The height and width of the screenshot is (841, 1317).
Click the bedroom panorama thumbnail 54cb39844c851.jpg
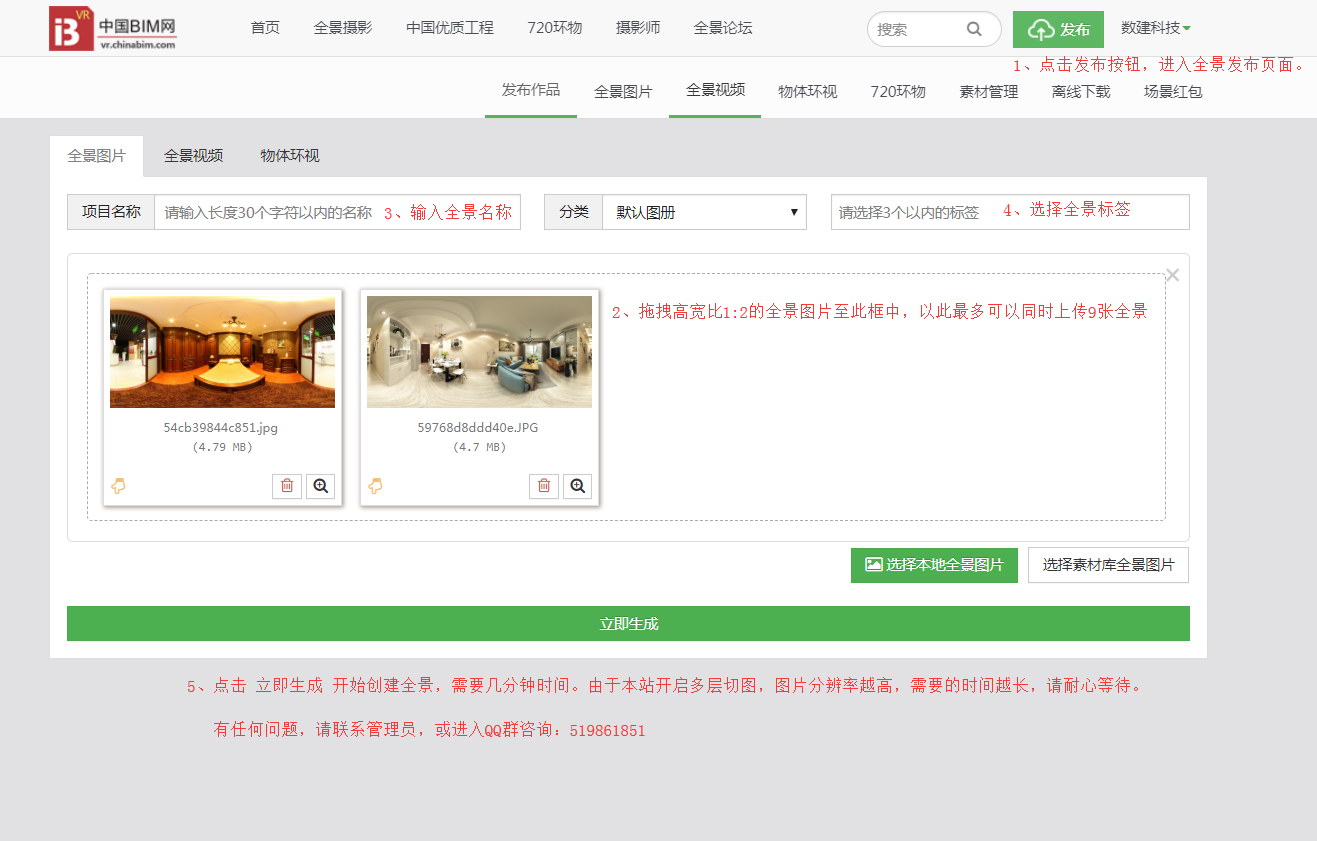[222, 351]
